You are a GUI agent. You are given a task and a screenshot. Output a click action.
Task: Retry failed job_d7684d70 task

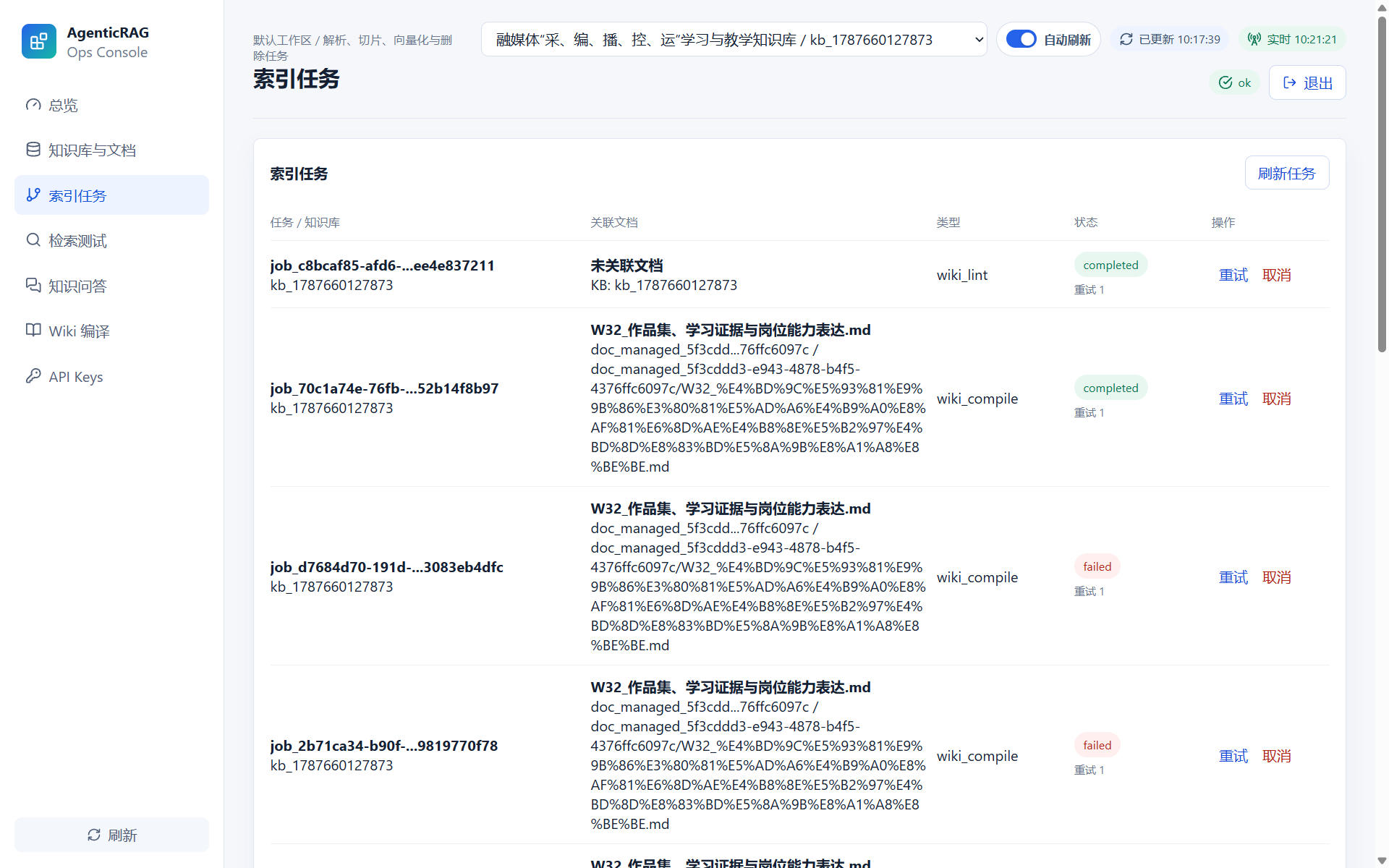(x=1233, y=577)
